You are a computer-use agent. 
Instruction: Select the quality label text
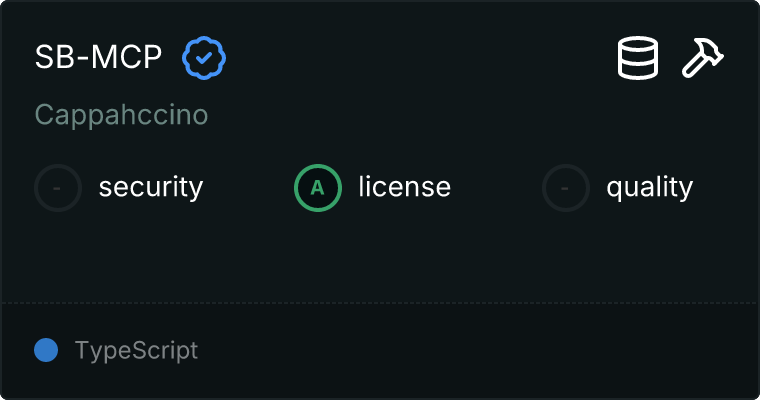tap(649, 188)
